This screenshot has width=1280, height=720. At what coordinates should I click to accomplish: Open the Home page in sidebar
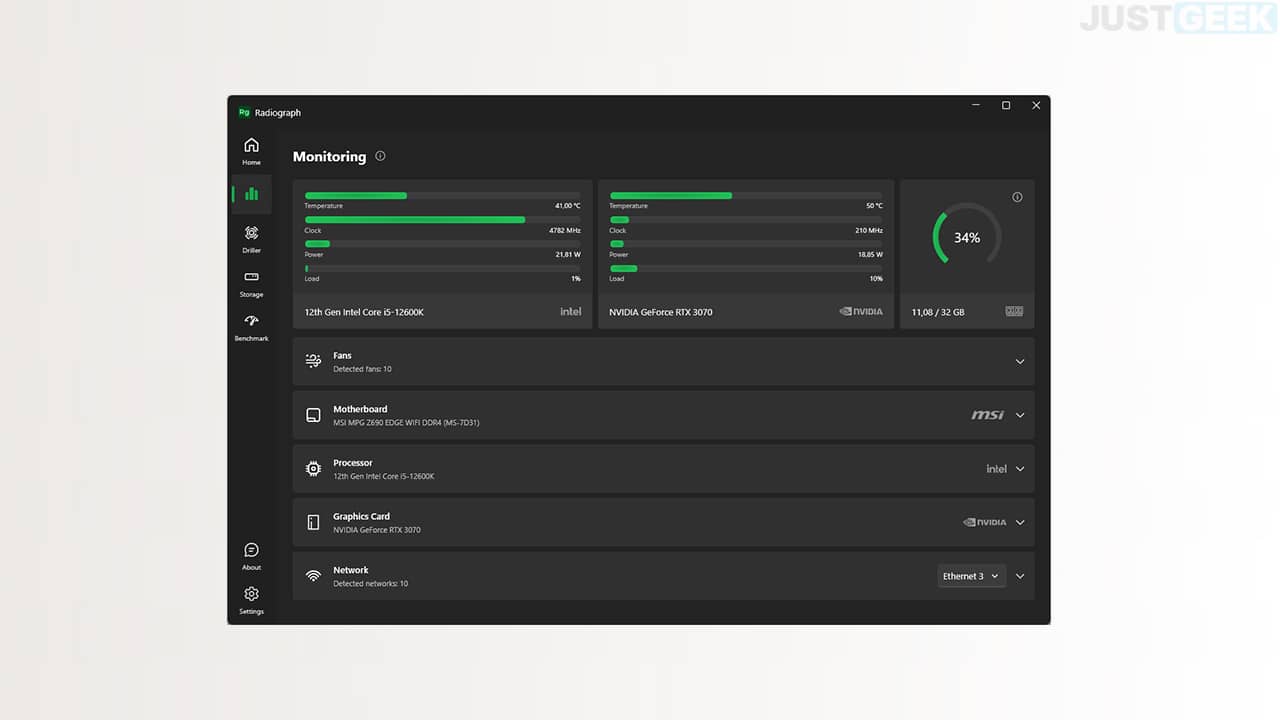(x=251, y=150)
